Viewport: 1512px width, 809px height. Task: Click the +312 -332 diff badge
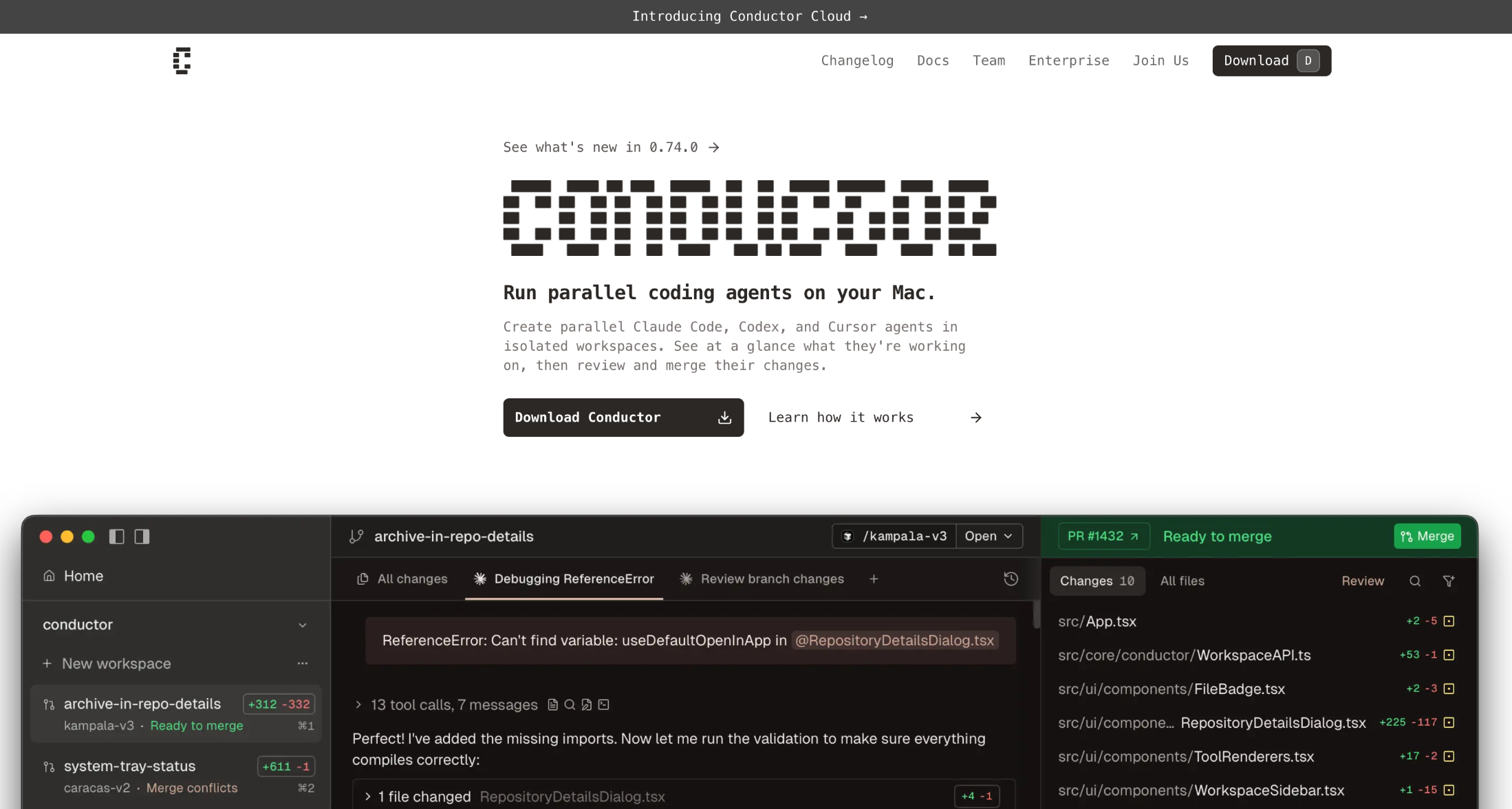(279, 704)
